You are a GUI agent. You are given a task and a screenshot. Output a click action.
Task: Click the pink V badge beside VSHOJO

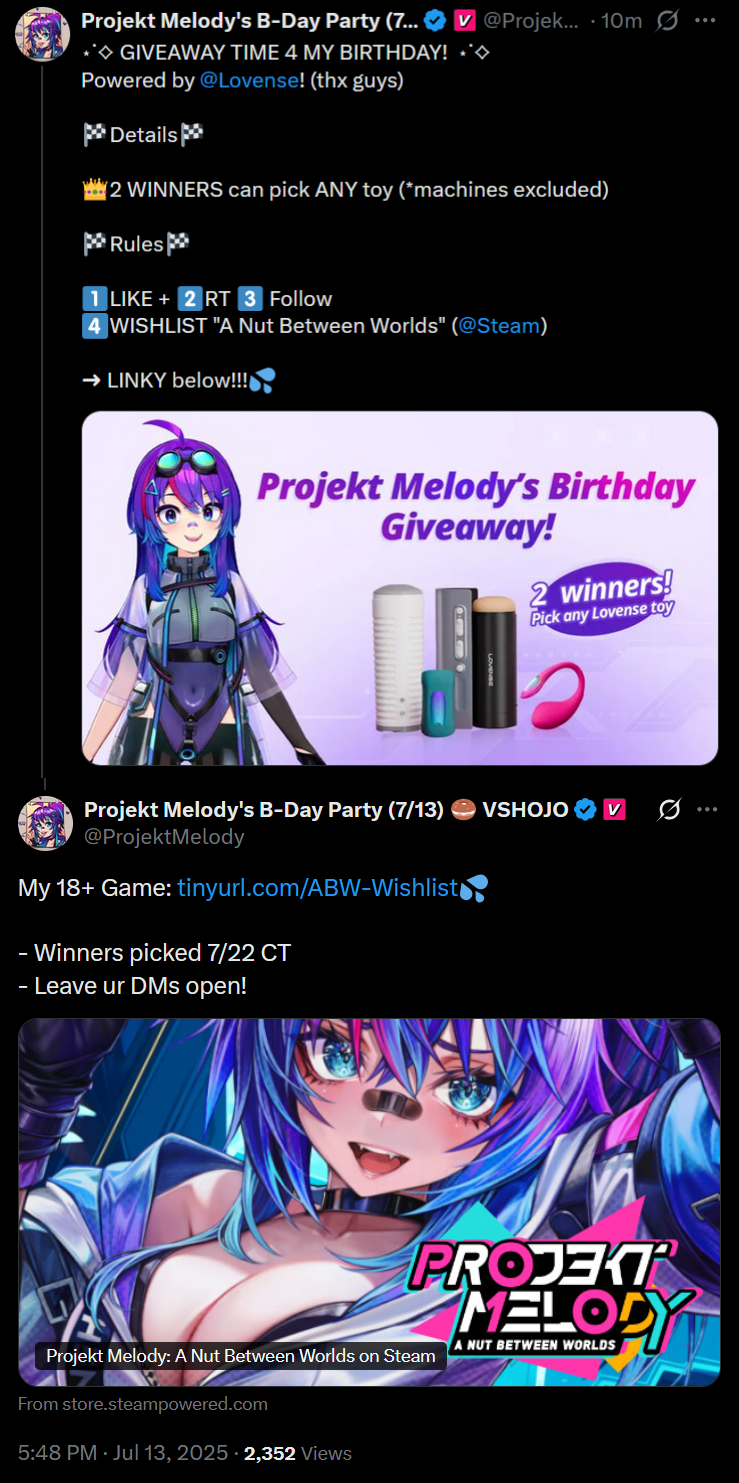615,809
